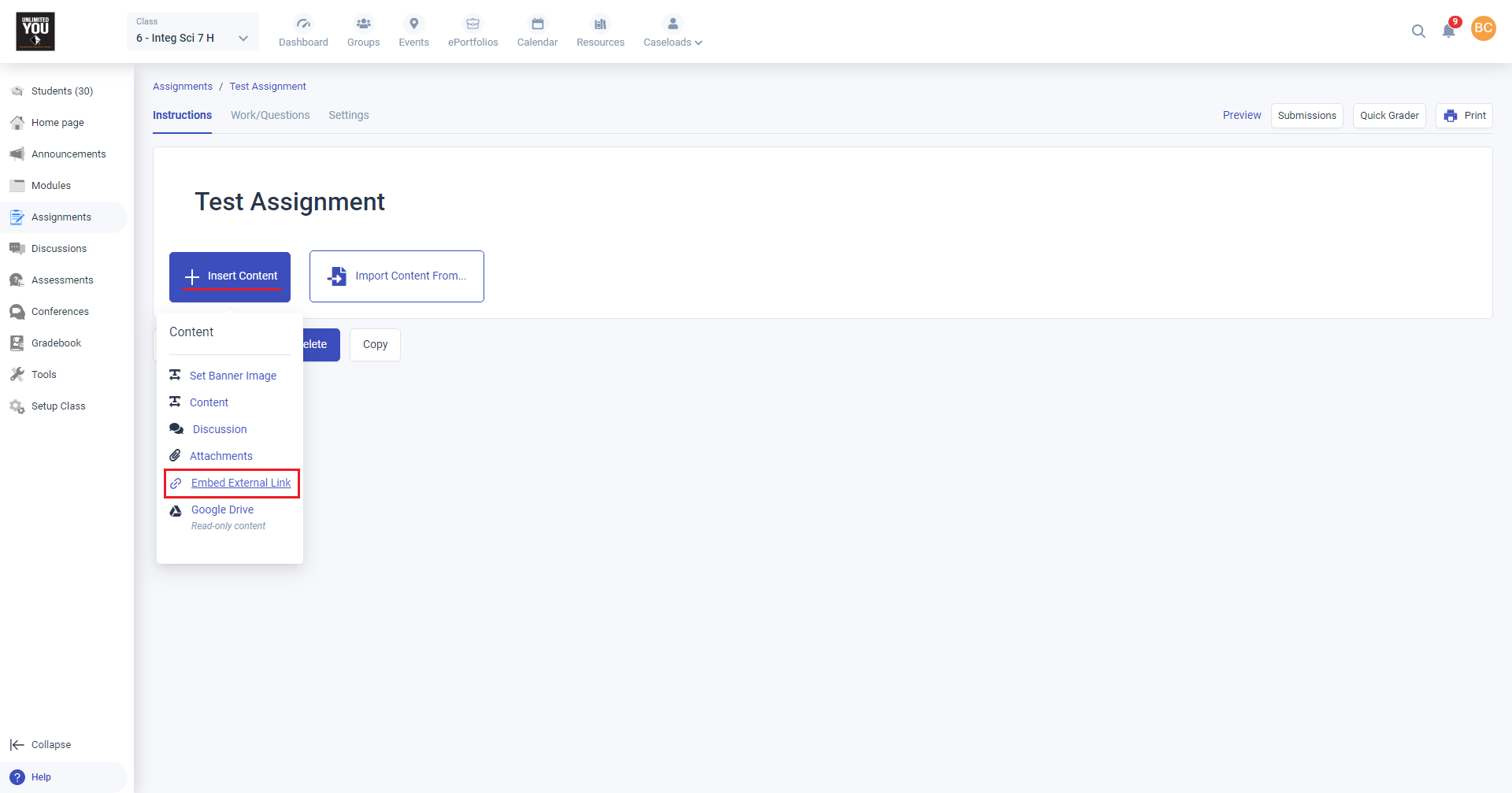Click the Collapse sidebar arrow icon
1512x793 pixels.
coord(17,745)
